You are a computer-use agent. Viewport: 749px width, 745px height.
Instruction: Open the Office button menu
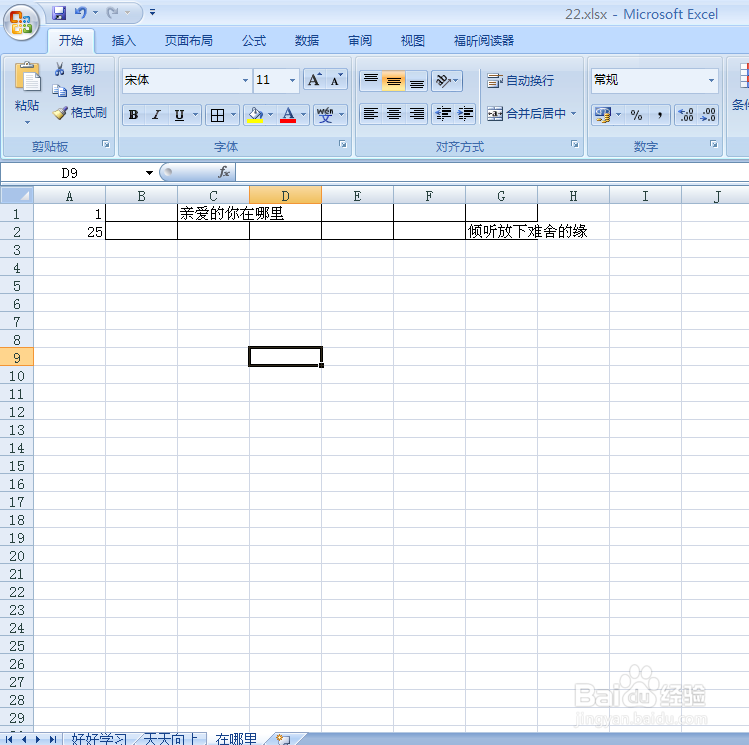point(21,22)
